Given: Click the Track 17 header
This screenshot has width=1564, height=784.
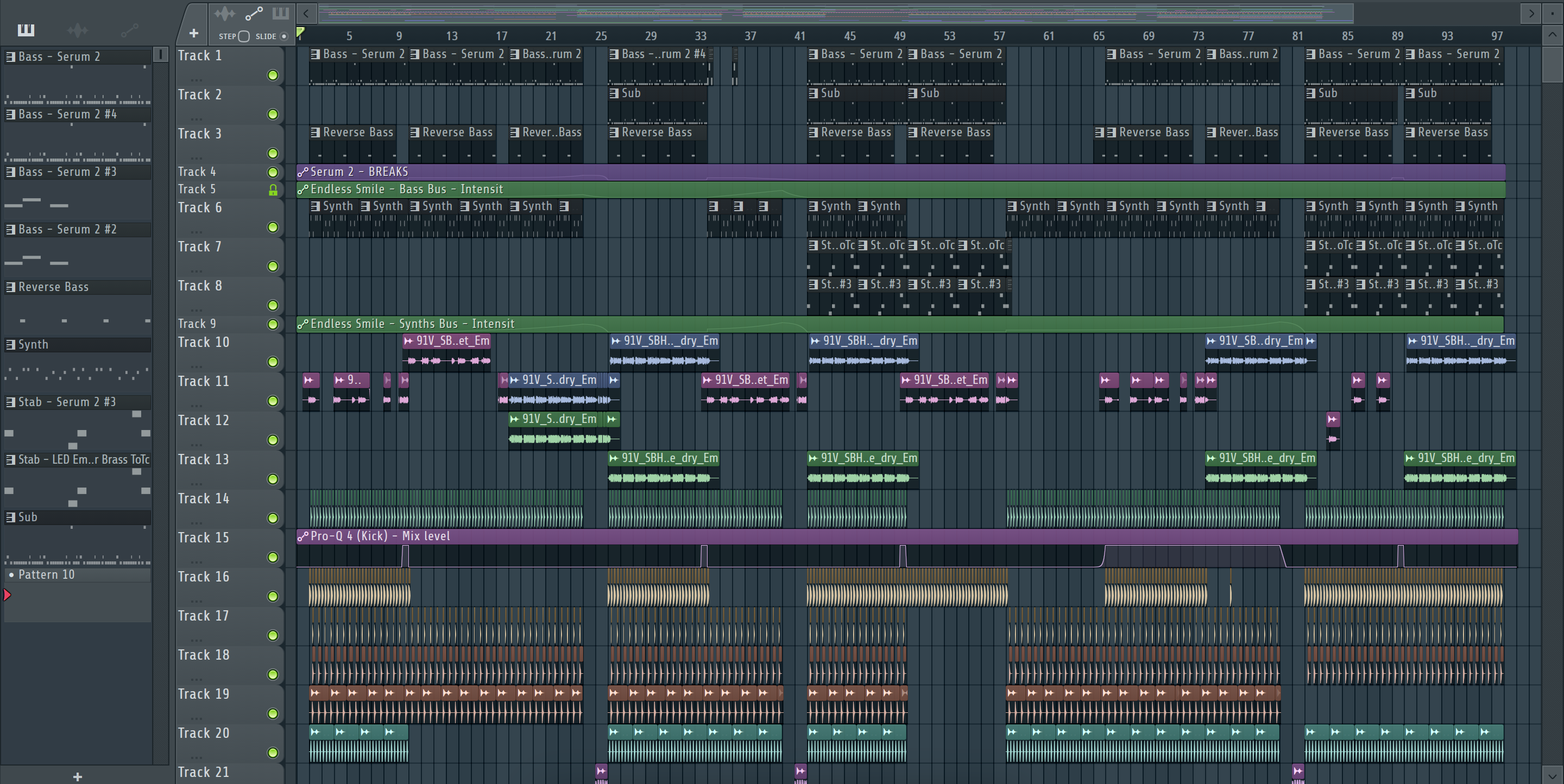Looking at the screenshot, I should [x=230, y=625].
